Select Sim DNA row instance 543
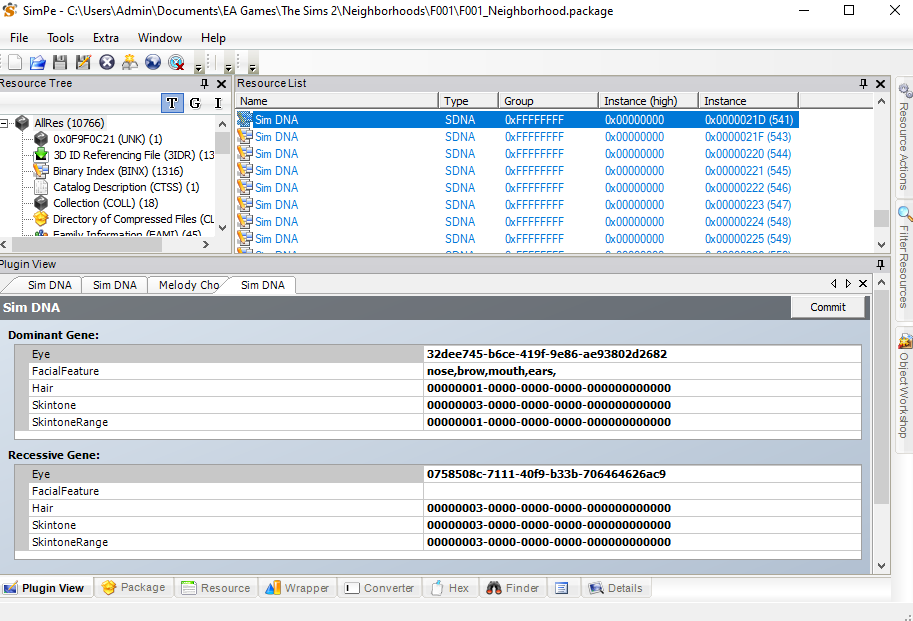Image resolution: width=913 pixels, height=621 pixels. tap(517, 137)
